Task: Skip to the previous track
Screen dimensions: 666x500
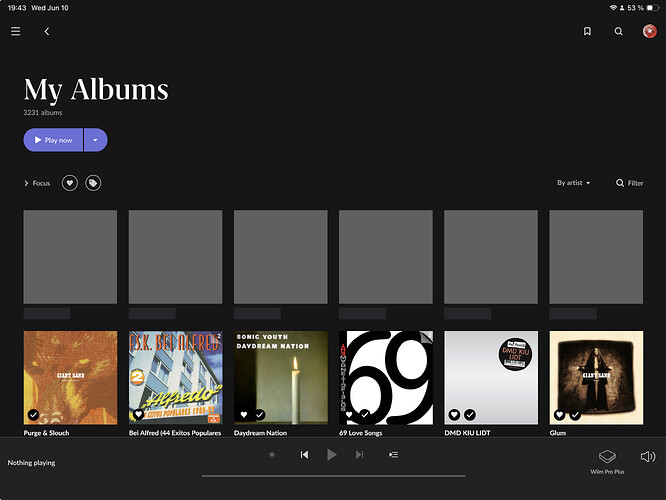Action: [x=305, y=455]
